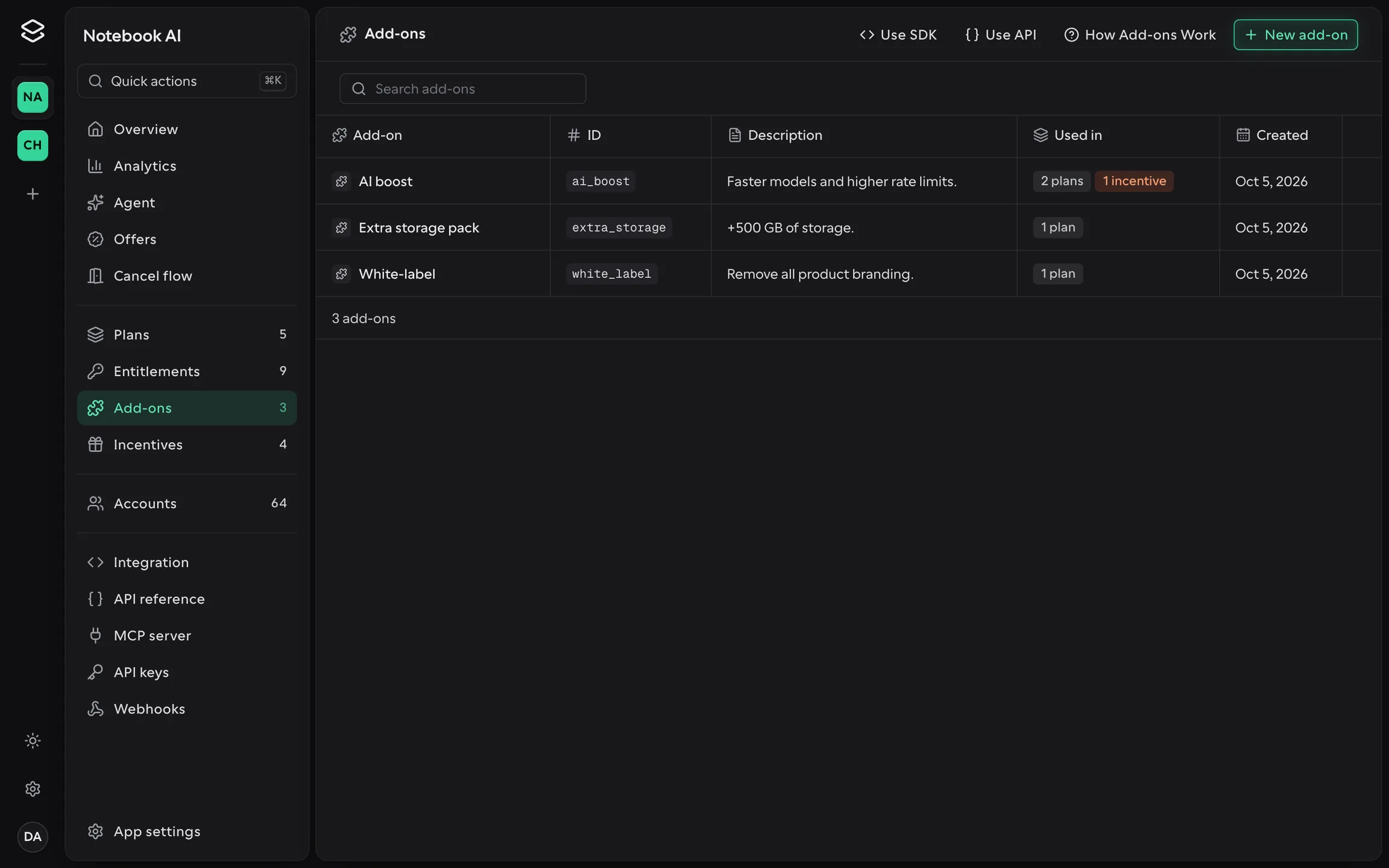Image resolution: width=1389 pixels, height=868 pixels.
Task: Open Cancel flow page
Action: (187, 275)
